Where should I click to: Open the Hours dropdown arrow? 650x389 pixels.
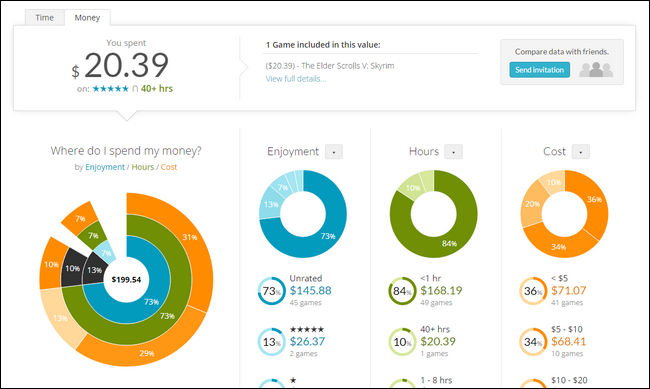(454, 152)
